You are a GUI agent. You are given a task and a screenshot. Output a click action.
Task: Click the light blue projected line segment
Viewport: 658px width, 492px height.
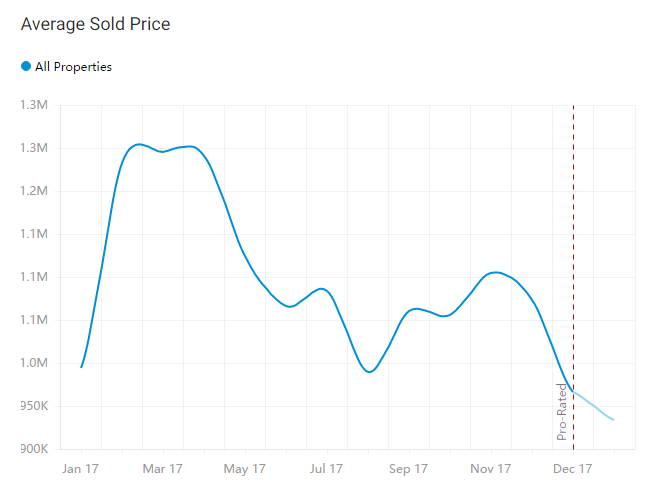(x=594, y=405)
